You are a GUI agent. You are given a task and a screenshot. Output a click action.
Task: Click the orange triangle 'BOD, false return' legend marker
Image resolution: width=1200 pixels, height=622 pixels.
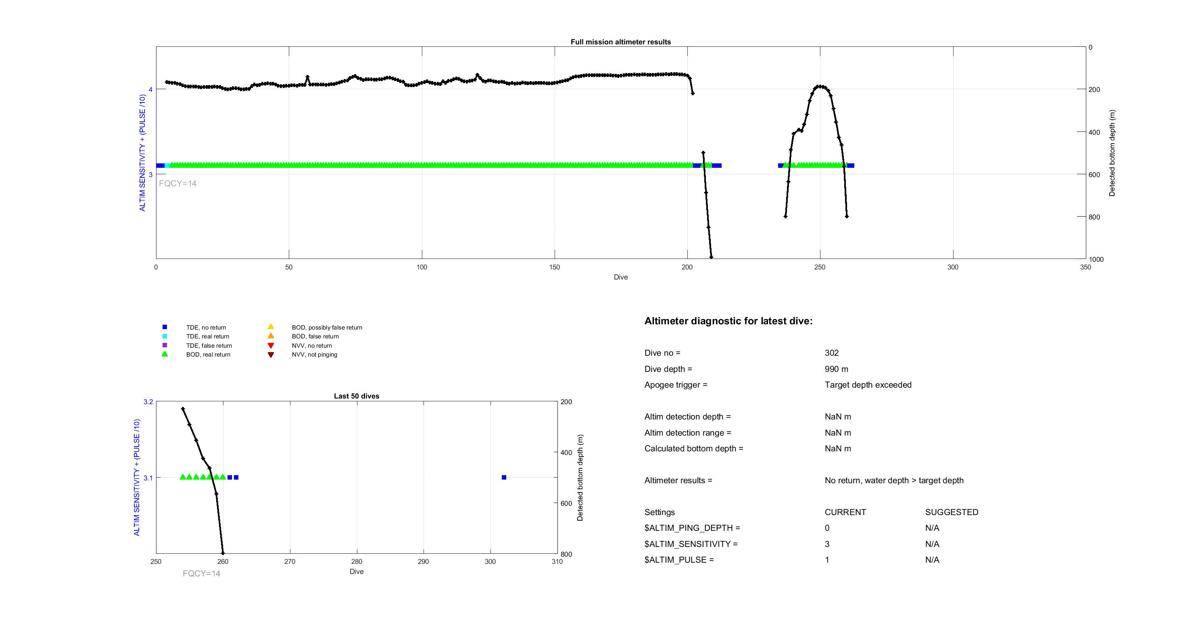pos(270,336)
